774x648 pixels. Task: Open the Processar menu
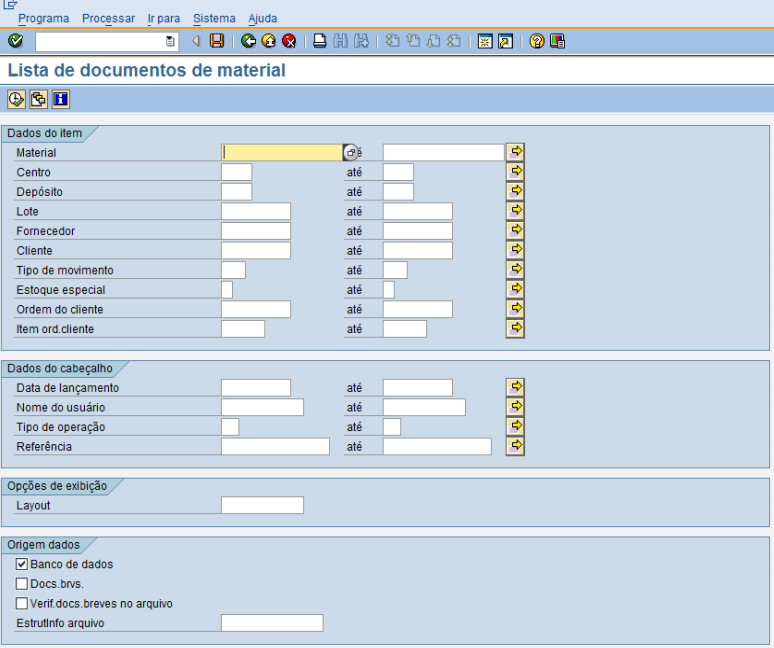click(108, 18)
